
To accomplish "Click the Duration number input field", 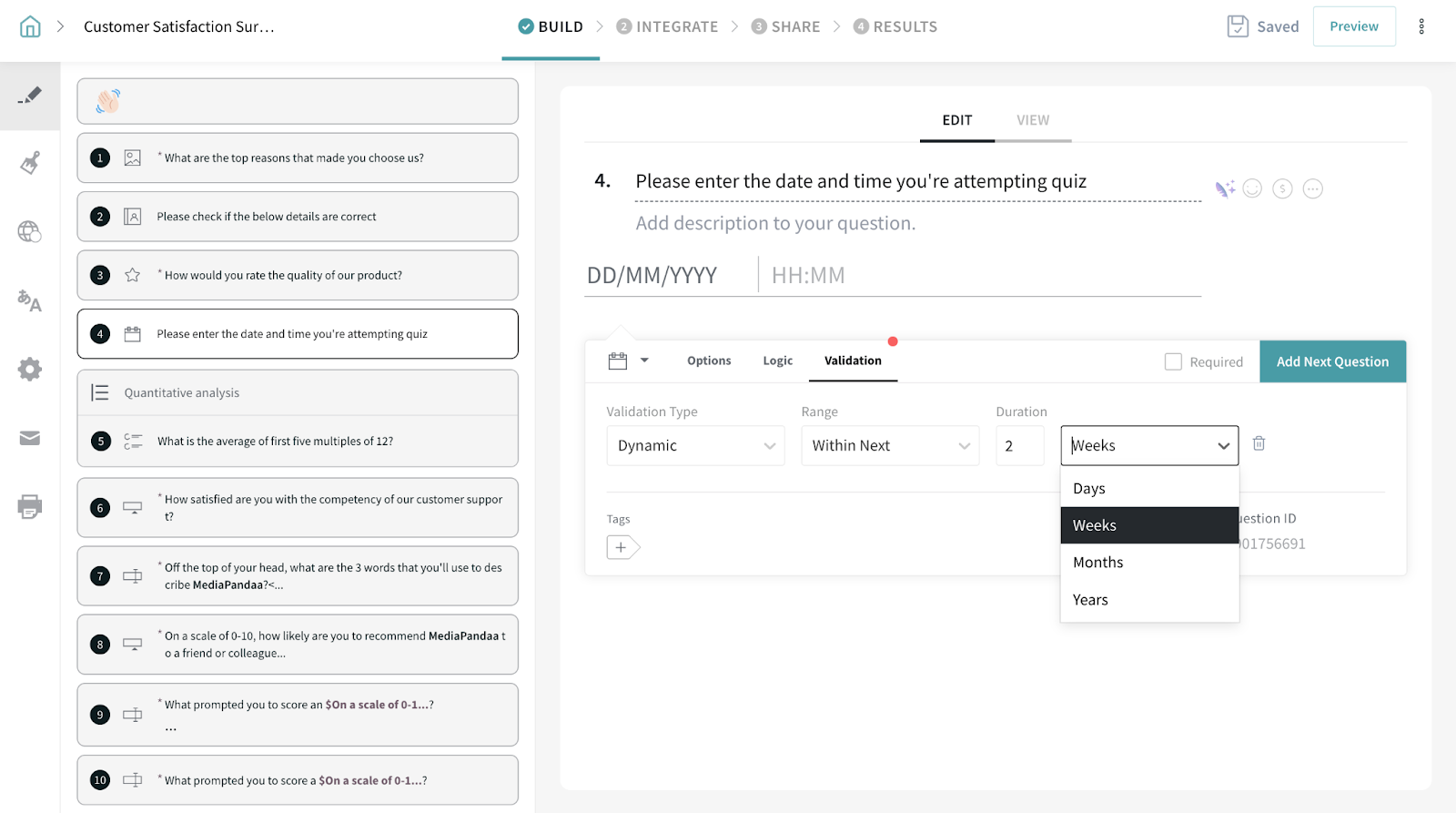I will pos(1019,446).
